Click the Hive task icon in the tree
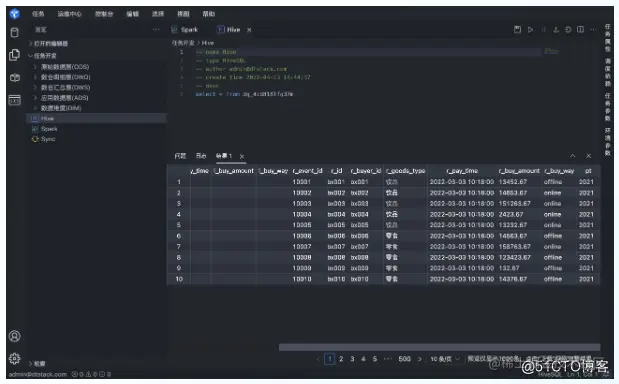Screen dimensions: 619x384 coord(35,118)
